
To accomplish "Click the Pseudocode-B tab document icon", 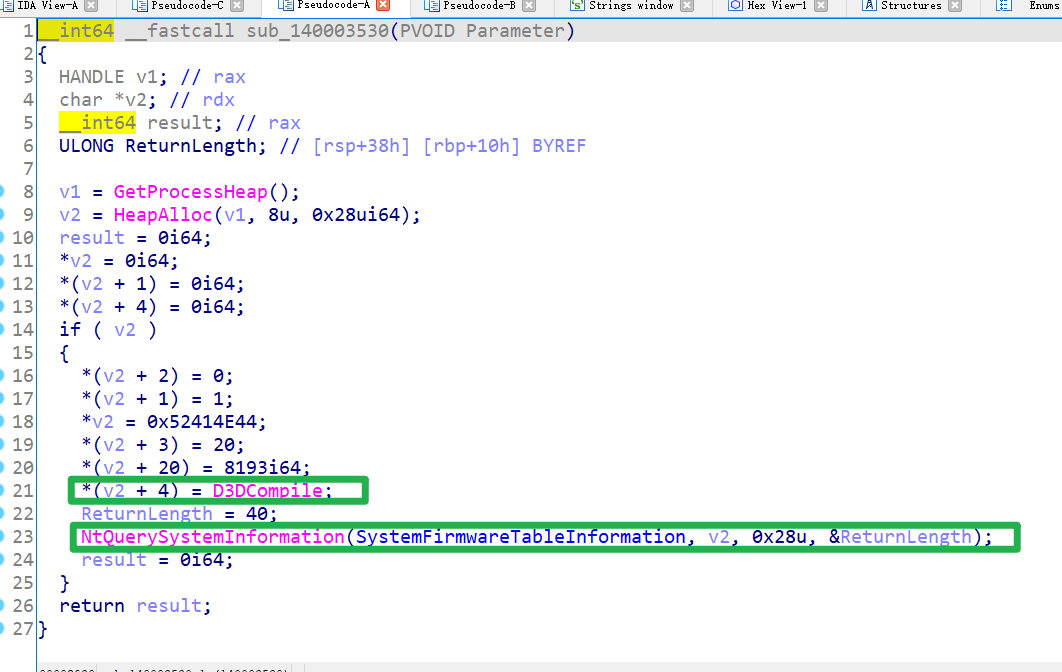I will 431,5.
